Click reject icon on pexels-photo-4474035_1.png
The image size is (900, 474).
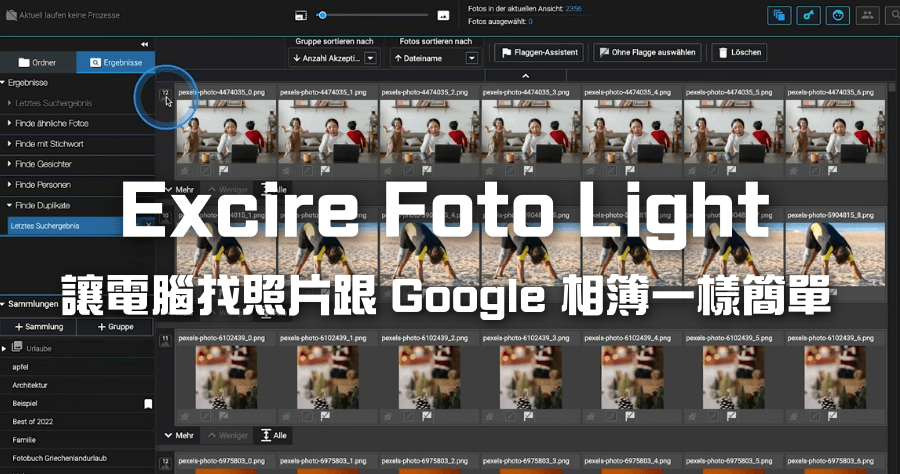(307, 170)
